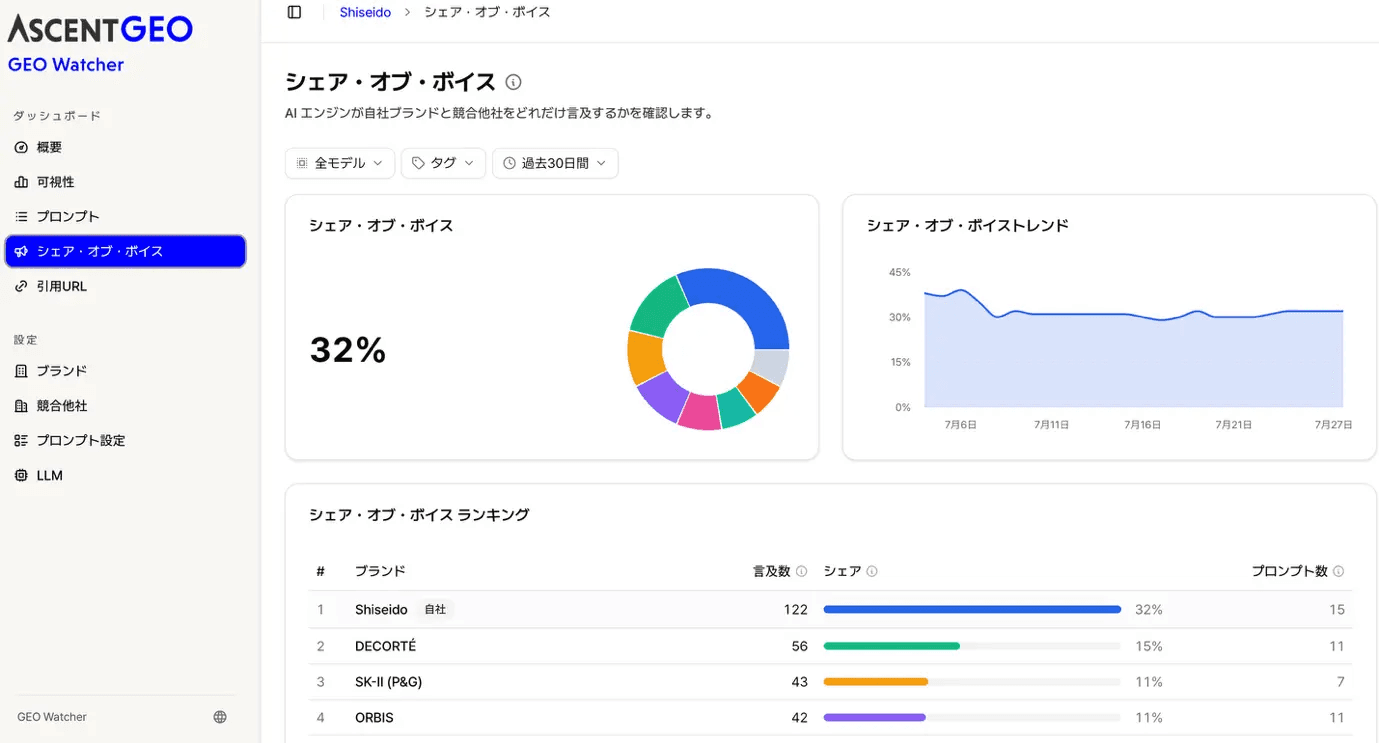Click info icon next to 言及数

coord(801,571)
